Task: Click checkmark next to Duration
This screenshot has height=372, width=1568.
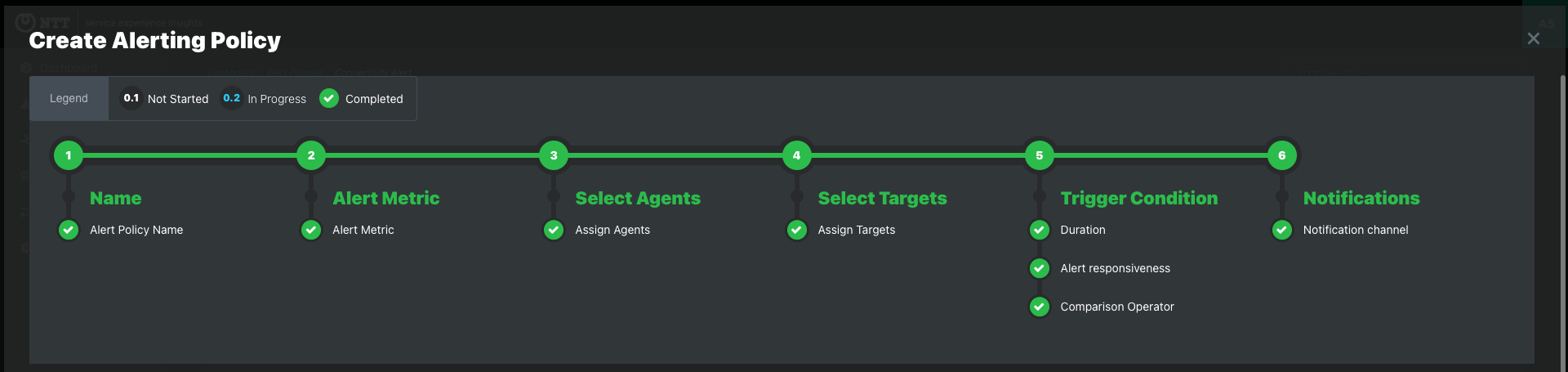Action: coord(1039,230)
